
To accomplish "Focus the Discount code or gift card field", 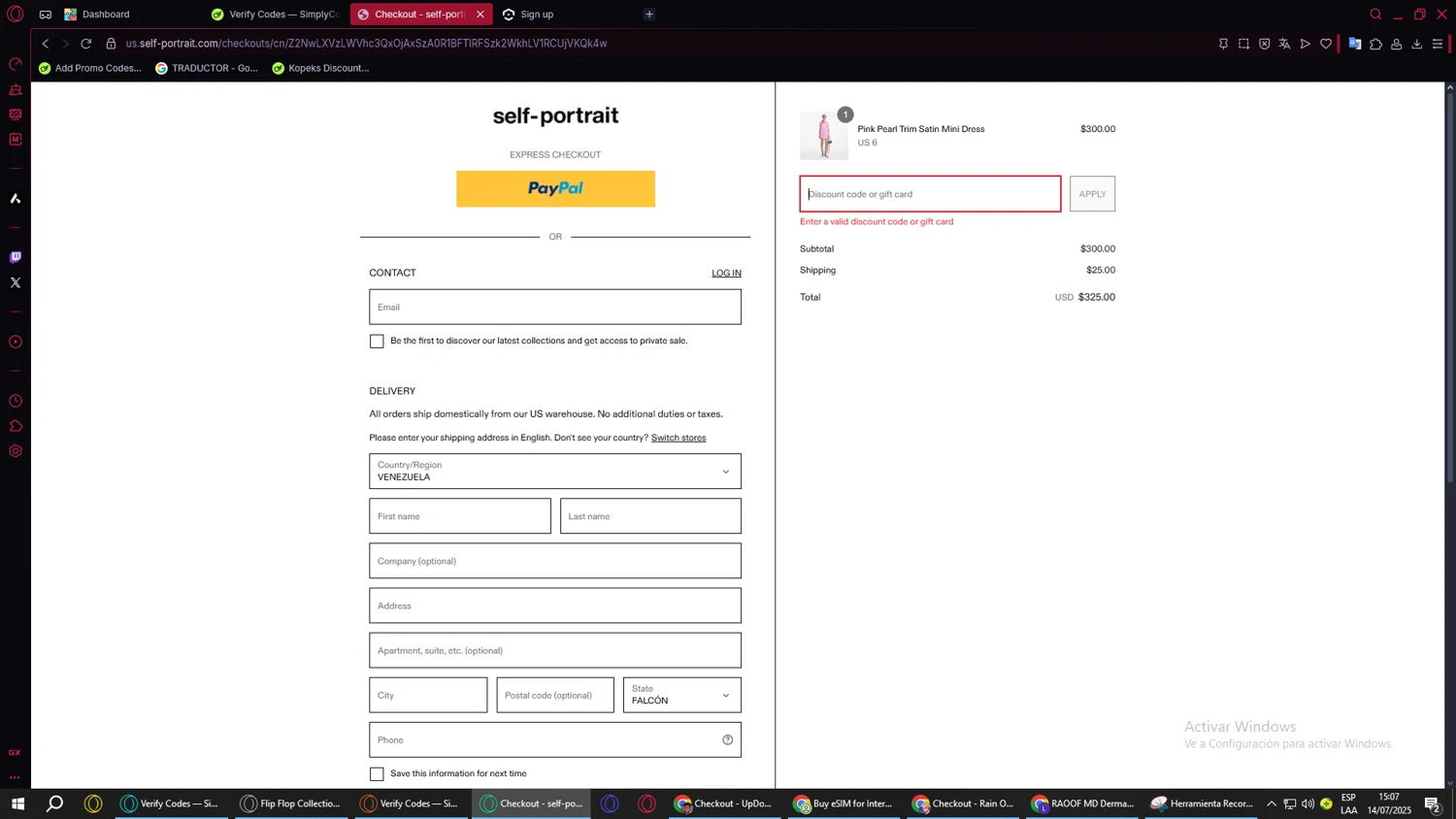I will 930,194.
